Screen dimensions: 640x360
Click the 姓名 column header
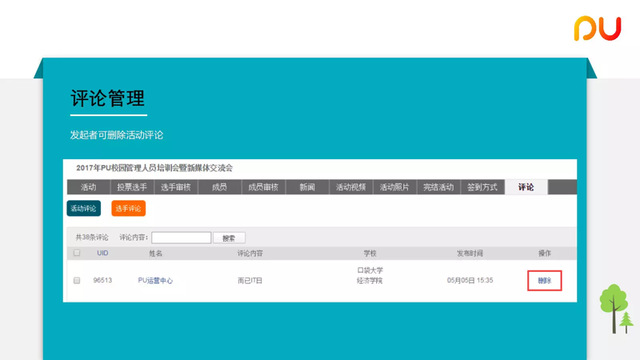pyautogui.click(x=156, y=253)
